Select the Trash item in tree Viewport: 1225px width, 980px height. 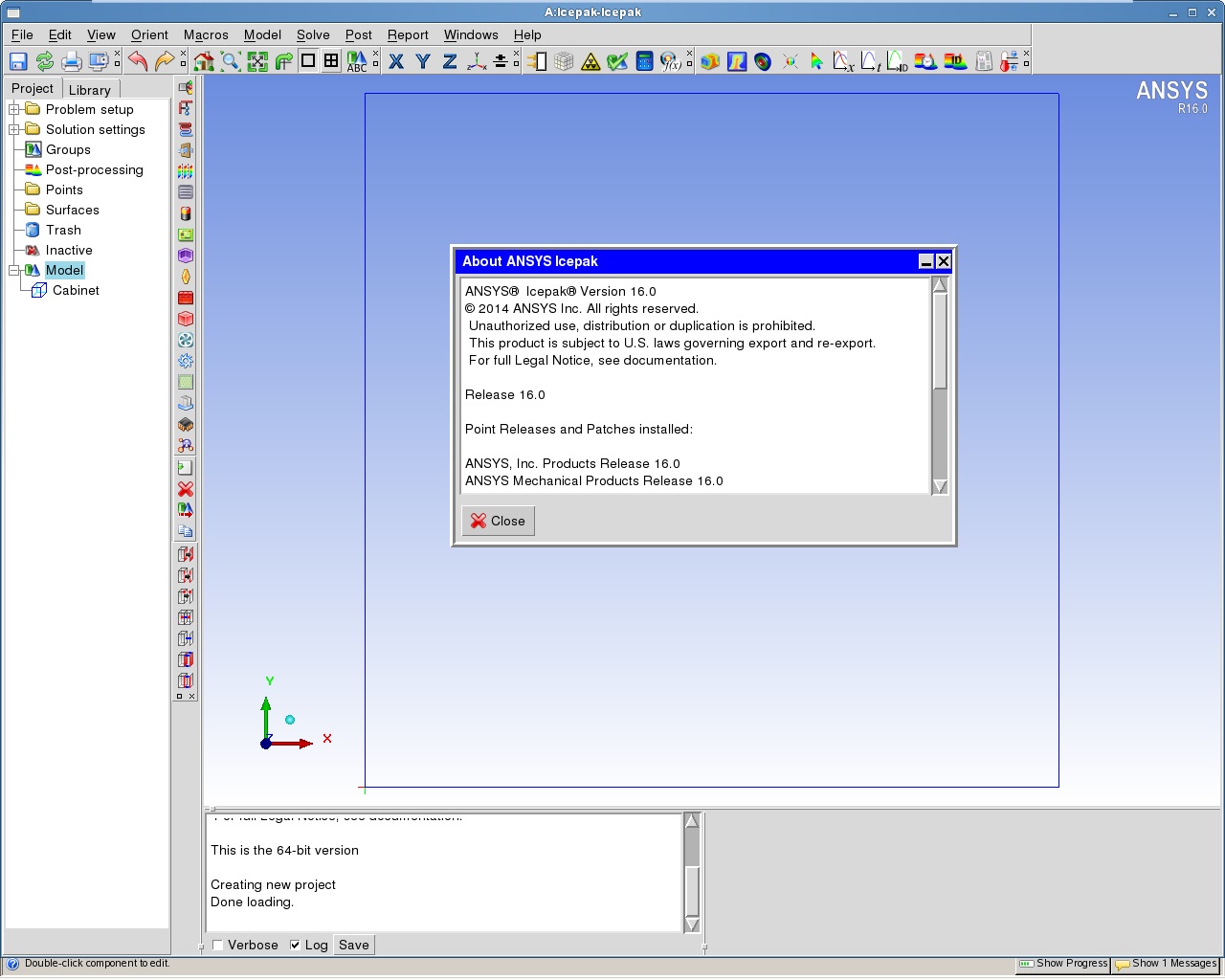tap(63, 230)
